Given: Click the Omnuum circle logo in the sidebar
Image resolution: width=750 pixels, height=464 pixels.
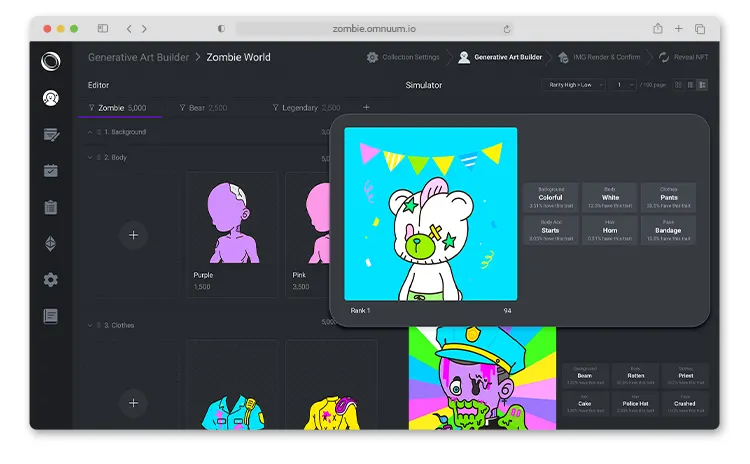Looking at the screenshot, I should pyautogui.click(x=51, y=61).
